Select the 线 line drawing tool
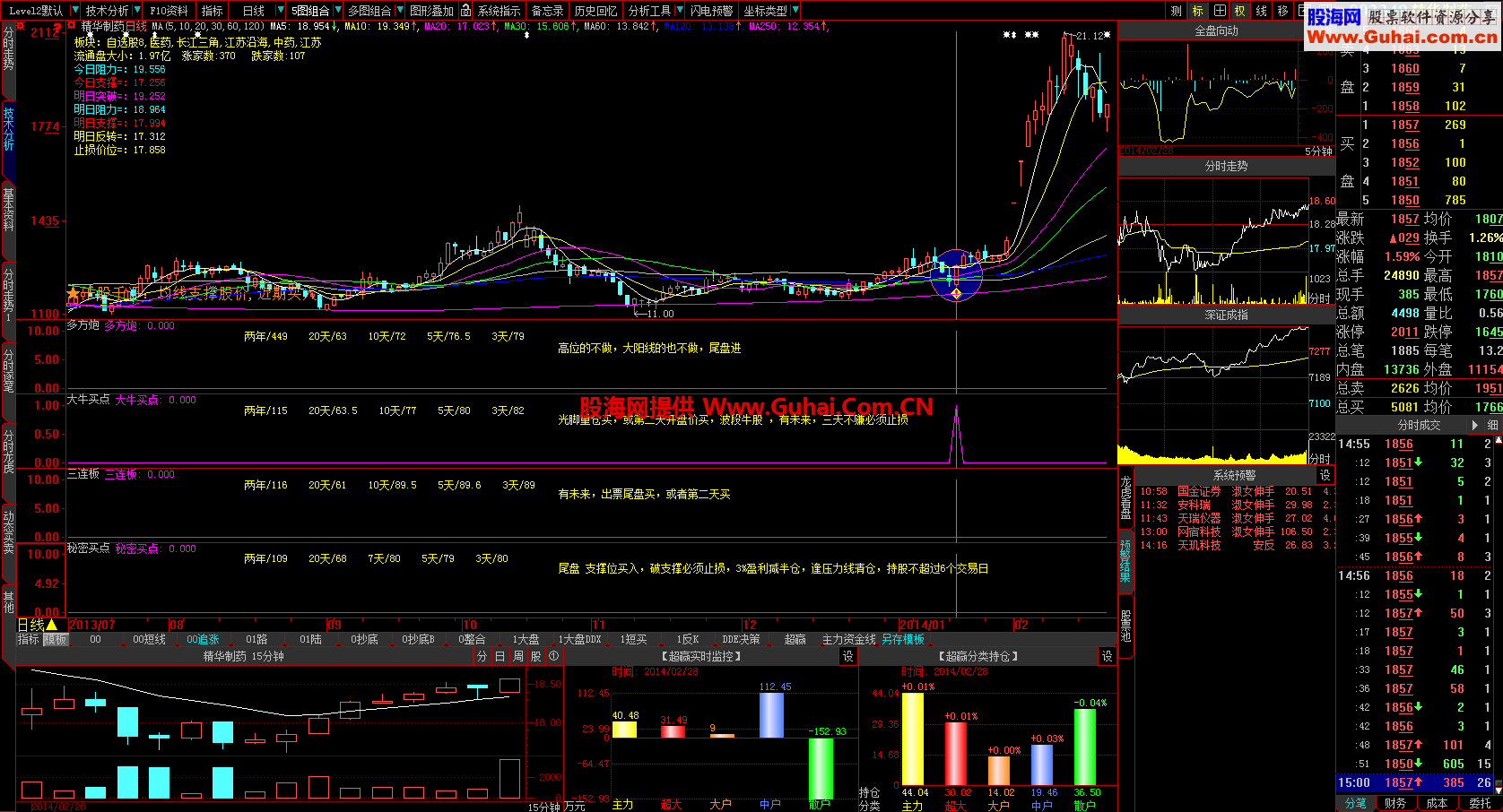Screen dimensions: 1503x812 [1261, 11]
